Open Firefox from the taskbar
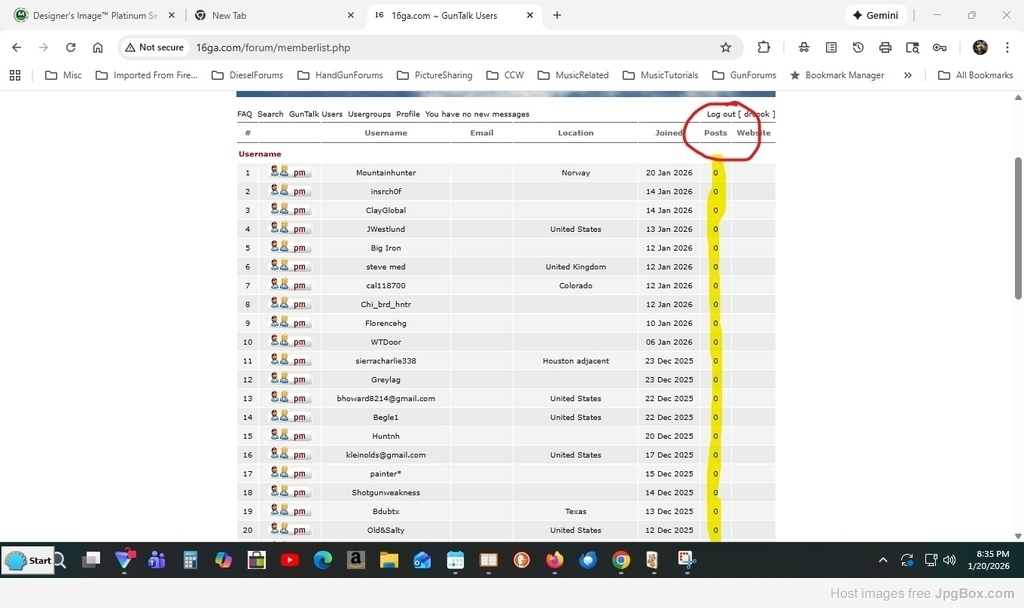 click(x=554, y=560)
